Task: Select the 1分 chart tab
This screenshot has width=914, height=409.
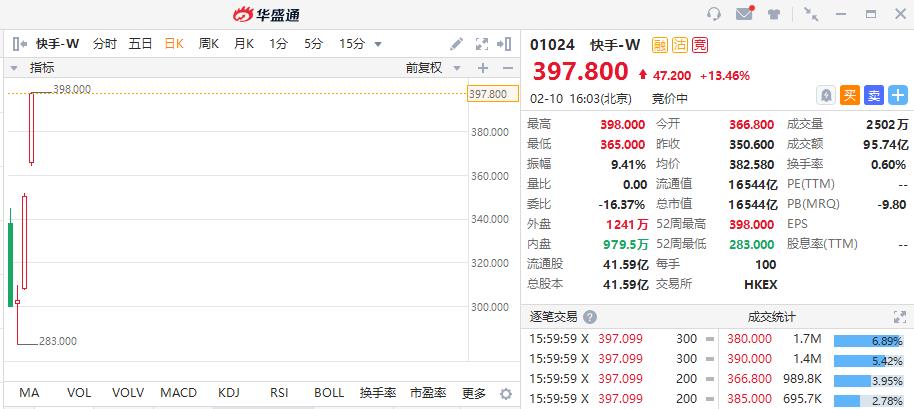Action: click(x=278, y=44)
